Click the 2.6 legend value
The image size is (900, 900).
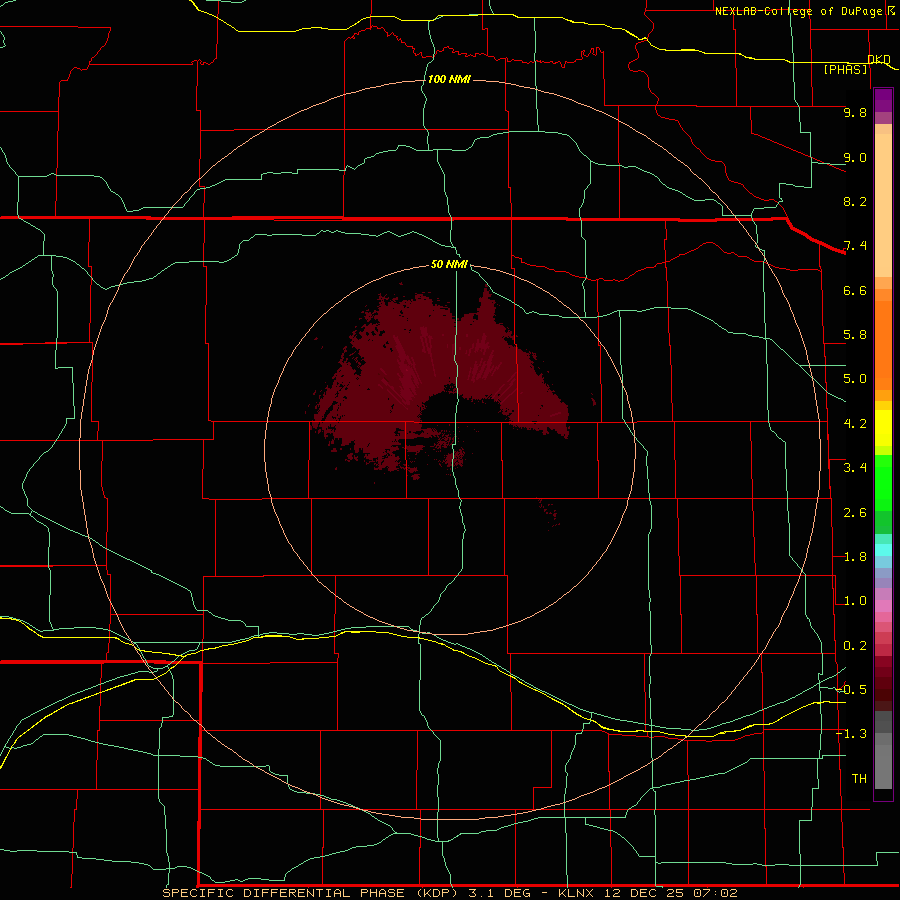click(855, 513)
